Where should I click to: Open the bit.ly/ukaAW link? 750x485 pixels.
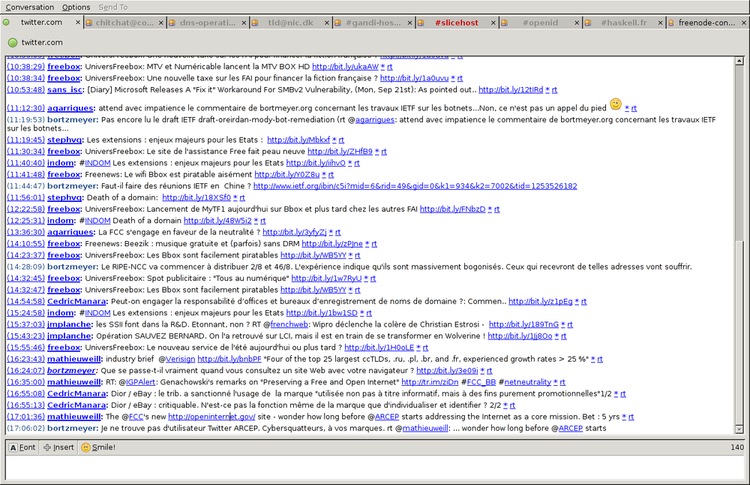345,67
